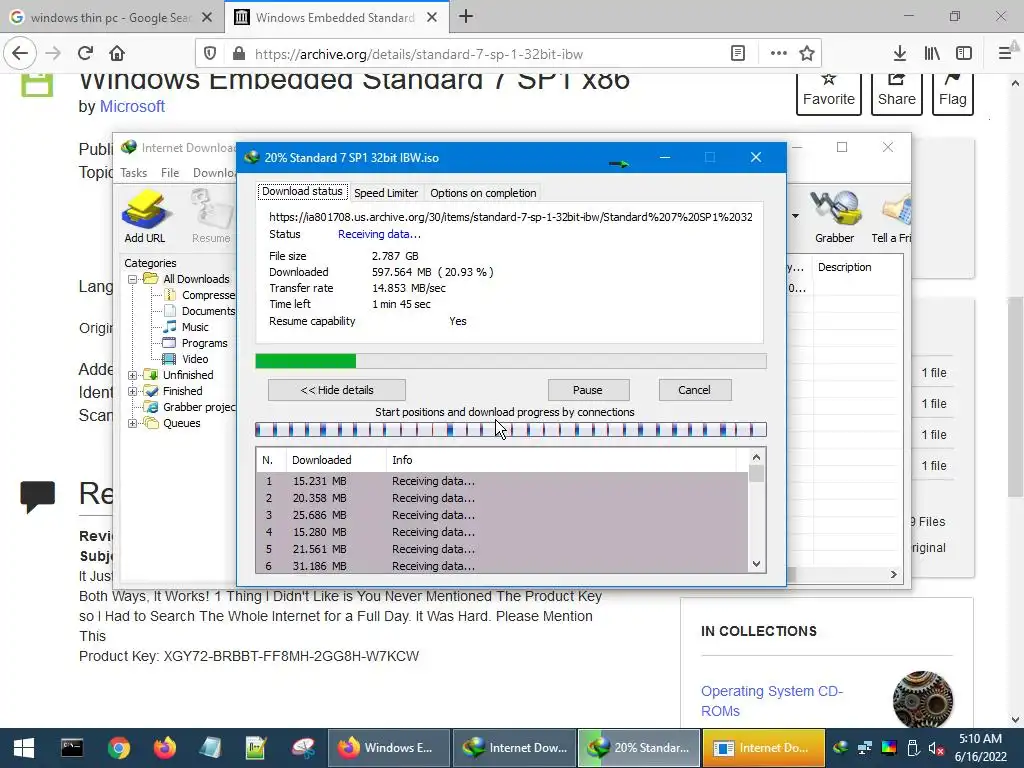This screenshot has width=1024, height=768.
Task: Reload the archive.org page
Action: point(85,54)
